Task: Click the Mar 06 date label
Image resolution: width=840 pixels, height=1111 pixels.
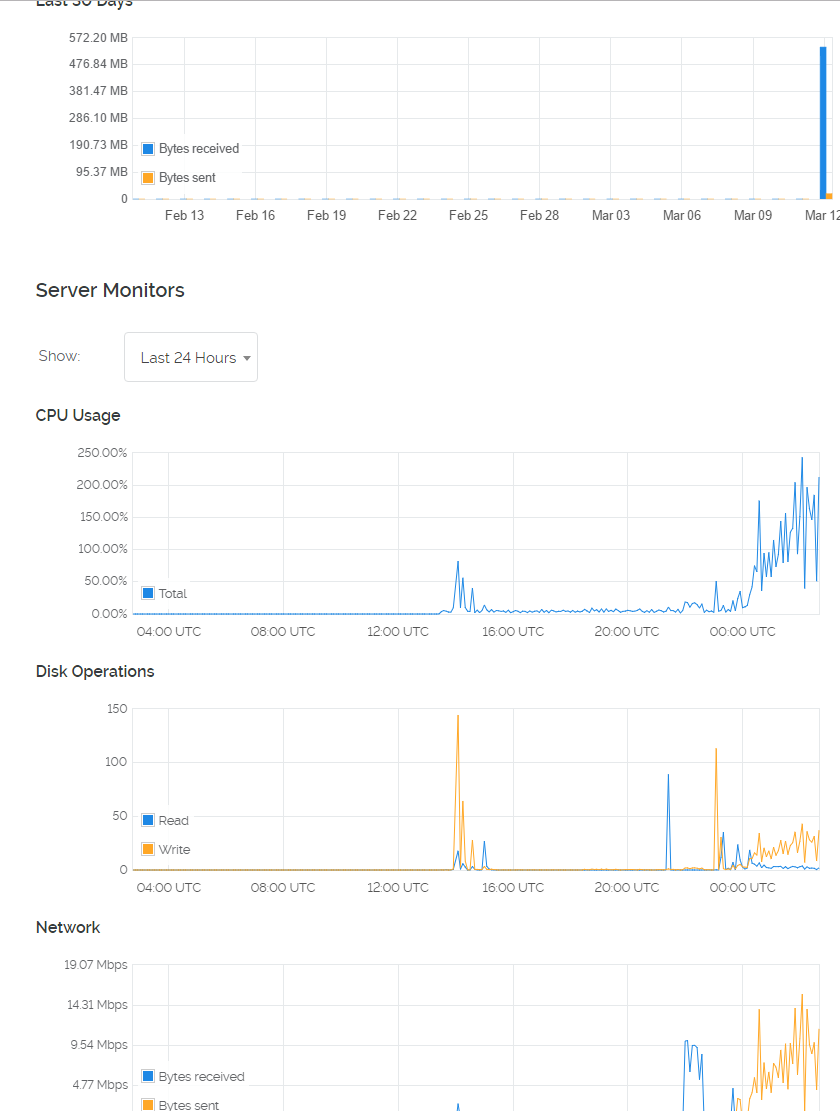Action: pyautogui.click(x=681, y=215)
